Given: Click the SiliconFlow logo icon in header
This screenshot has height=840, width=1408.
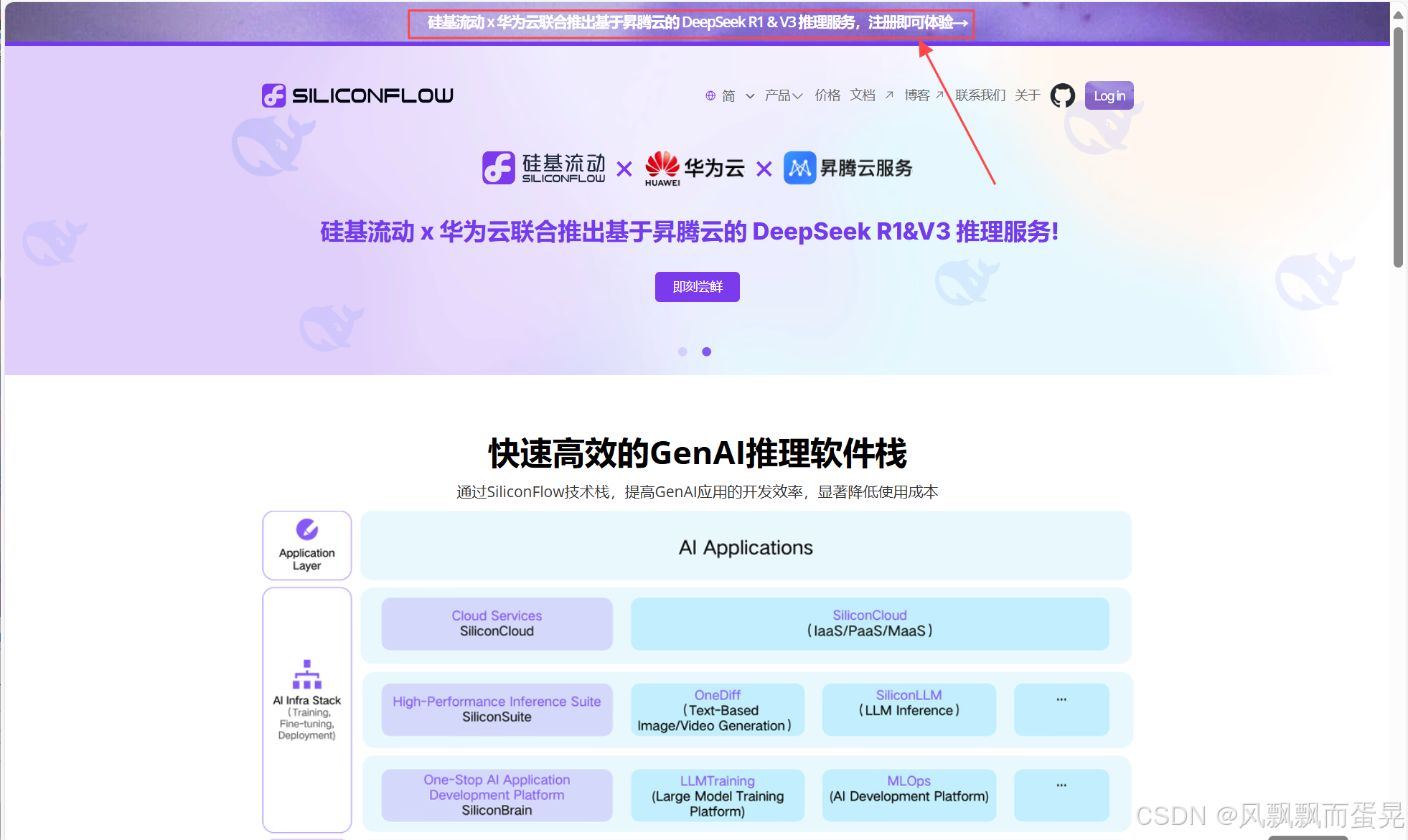Looking at the screenshot, I should 273,95.
